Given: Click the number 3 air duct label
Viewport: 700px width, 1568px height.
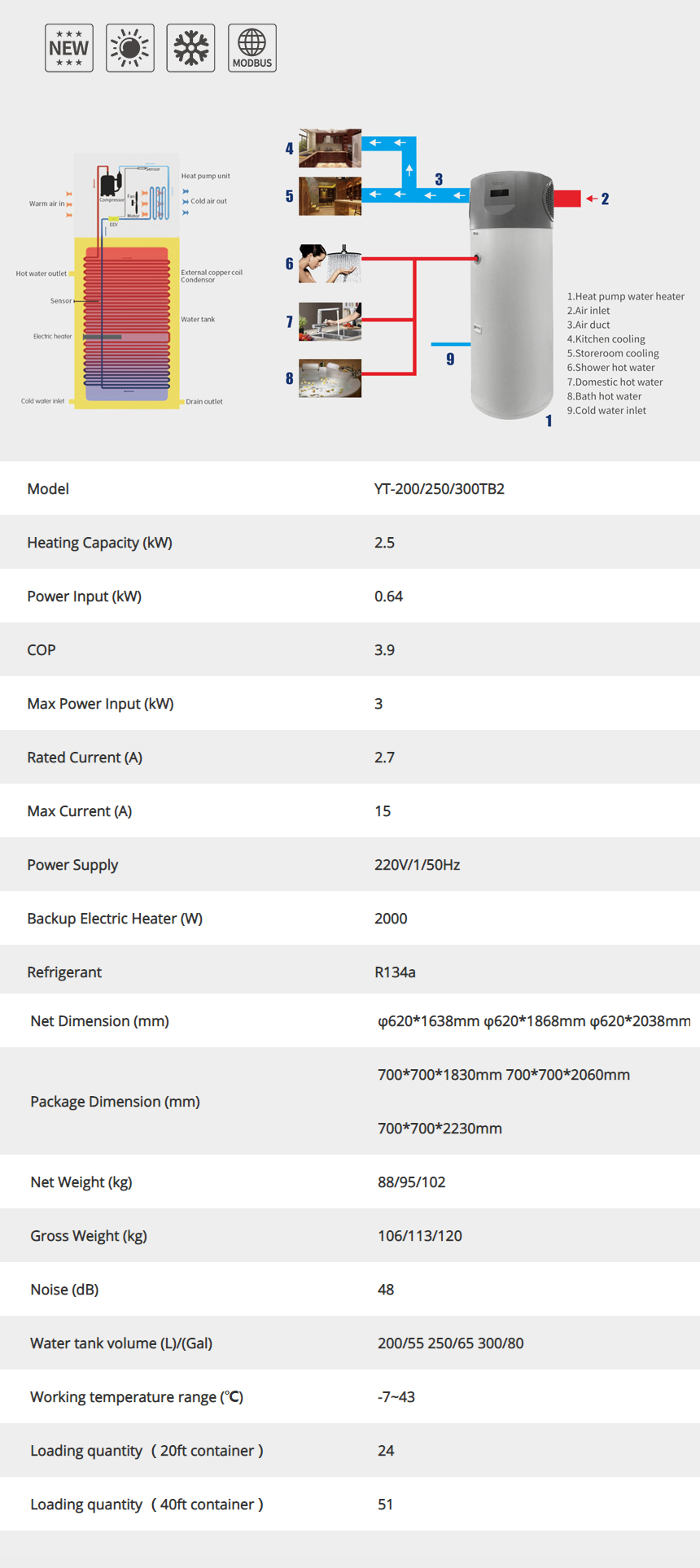Looking at the screenshot, I should [439, 179].
